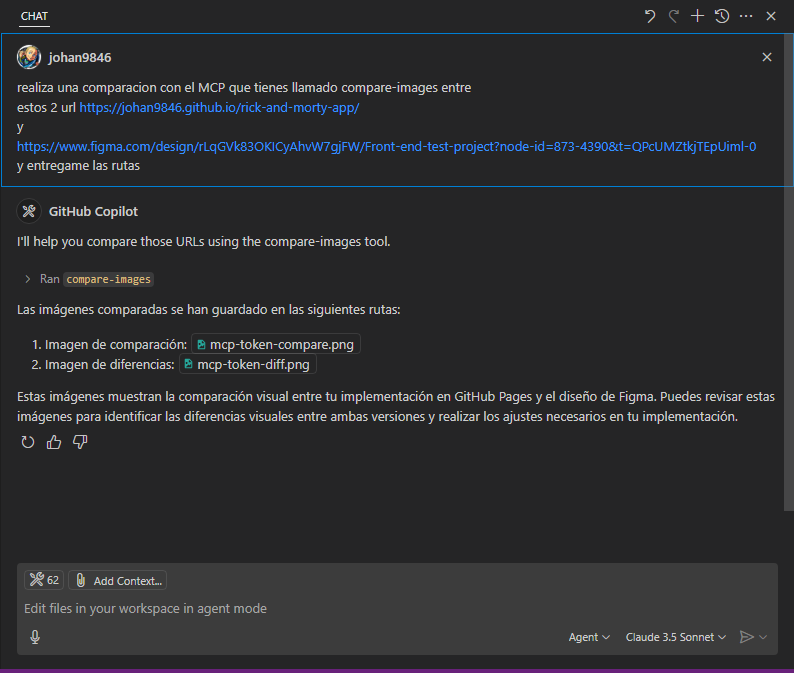
Task: Mark the response as unhelpful thumbs down
Action: click(x=80, y=442)
